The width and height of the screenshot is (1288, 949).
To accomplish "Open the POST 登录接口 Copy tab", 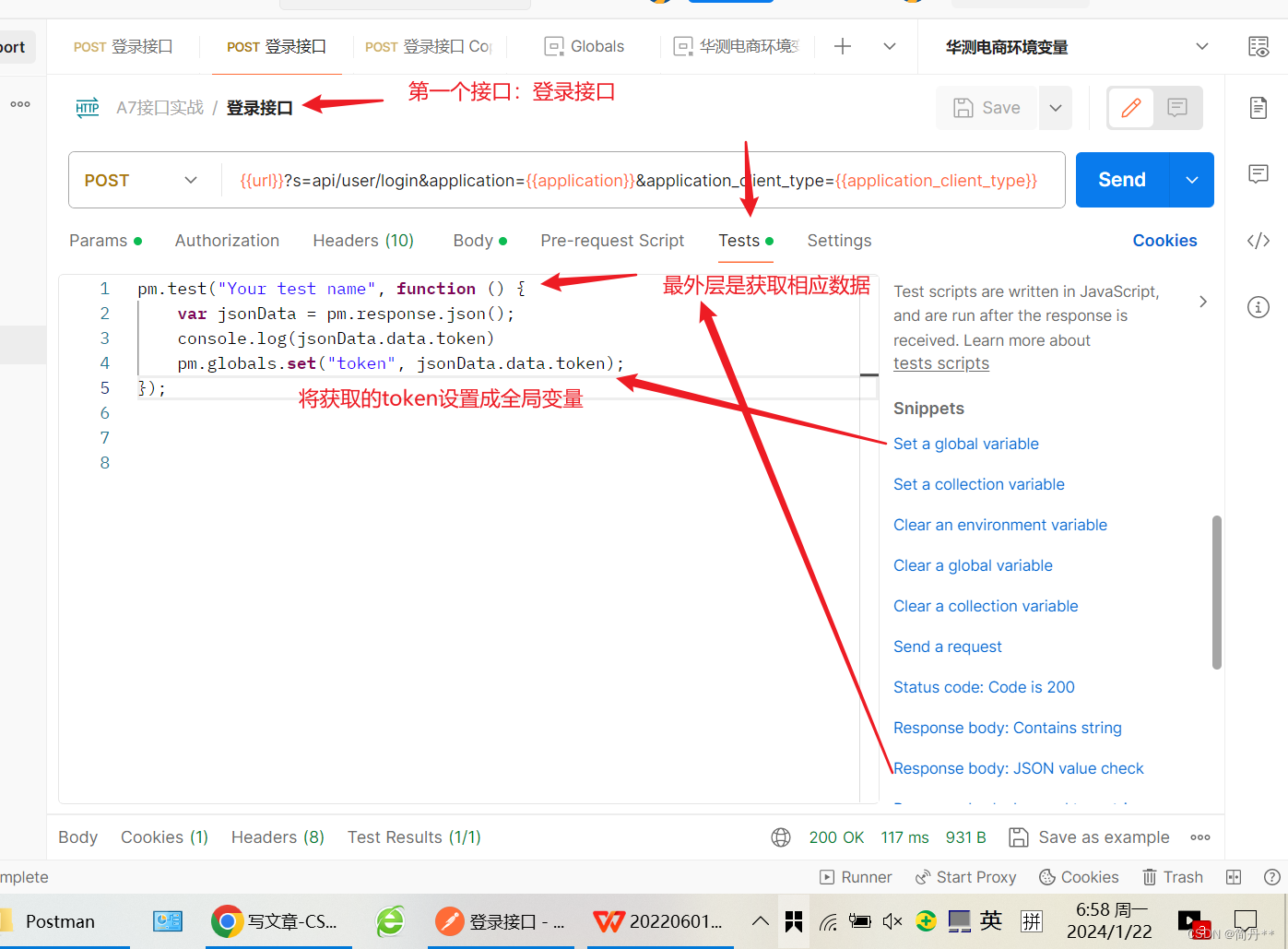I will 428,46.
